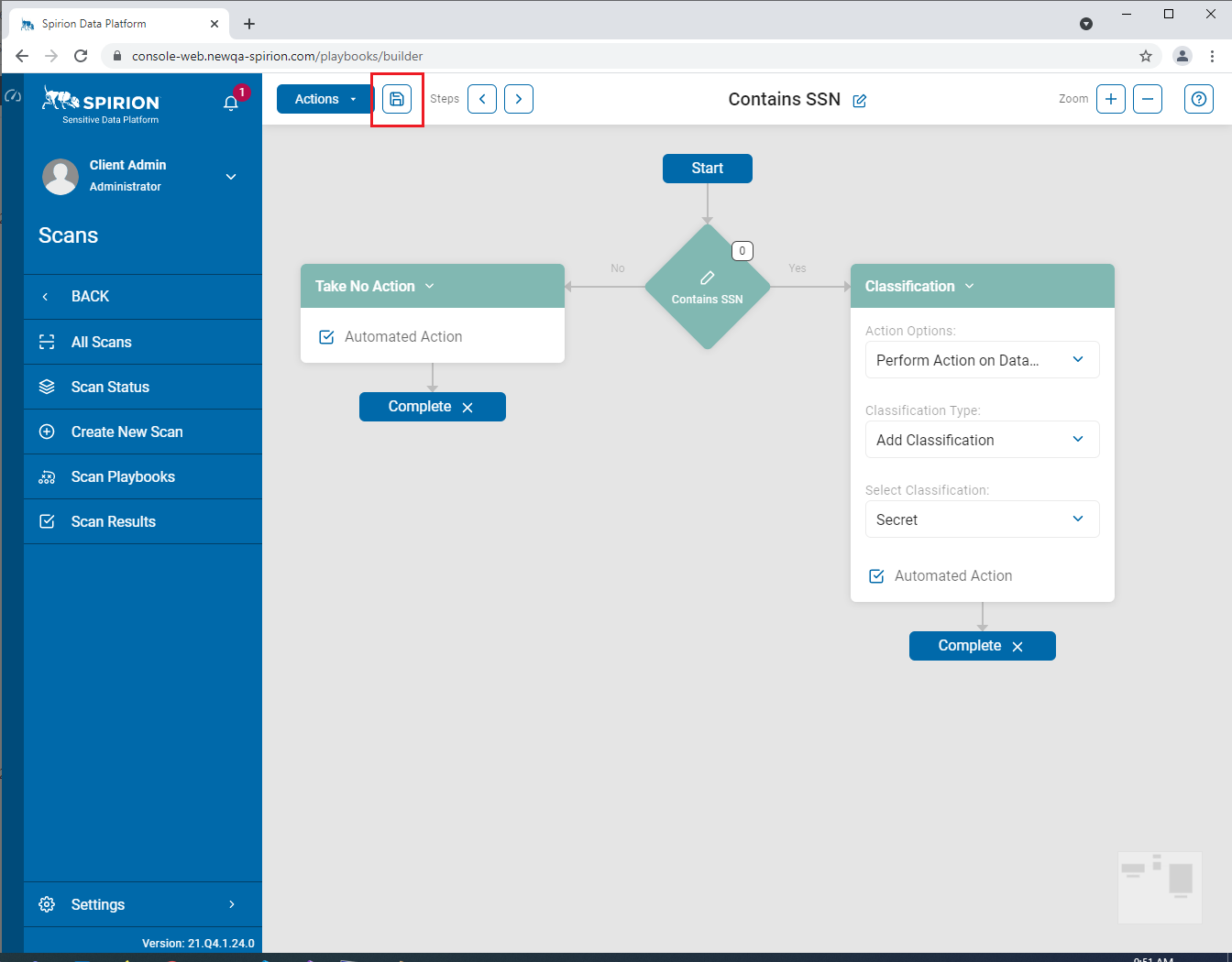Image resolution: width=1232 pixels, height=962 pixels.
Task: Open the Secret classification dropdown
Action: click(x=983, y=519)
